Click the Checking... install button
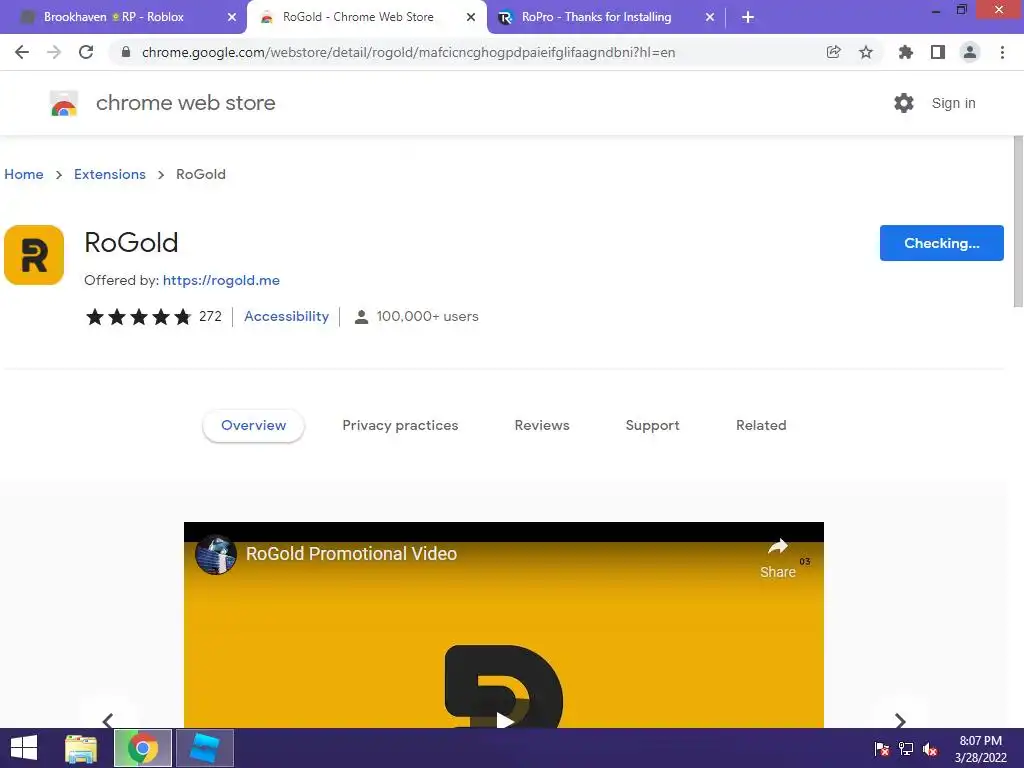 941,243
